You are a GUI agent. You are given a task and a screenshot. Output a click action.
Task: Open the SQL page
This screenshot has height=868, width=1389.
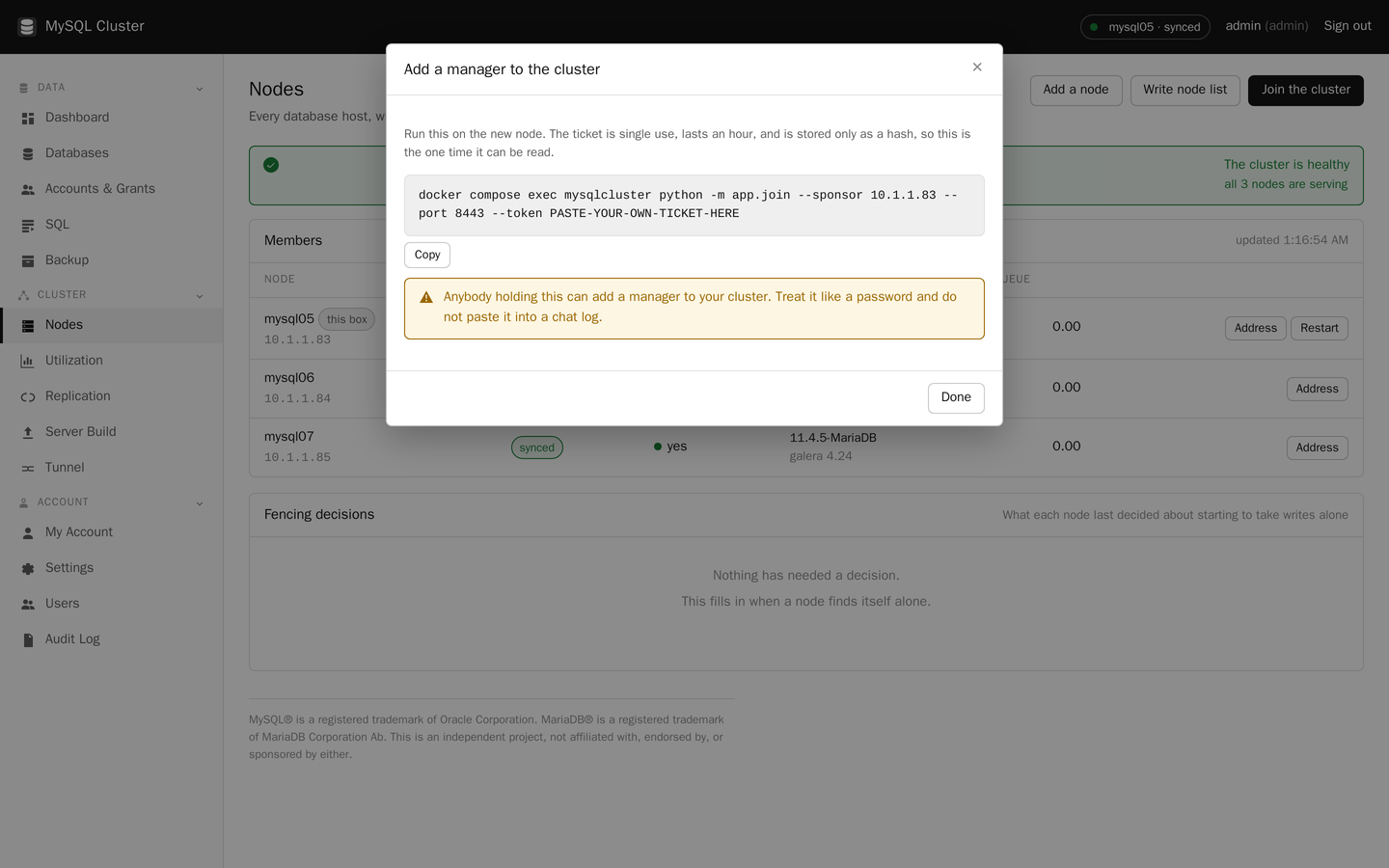tap(112, 225)
